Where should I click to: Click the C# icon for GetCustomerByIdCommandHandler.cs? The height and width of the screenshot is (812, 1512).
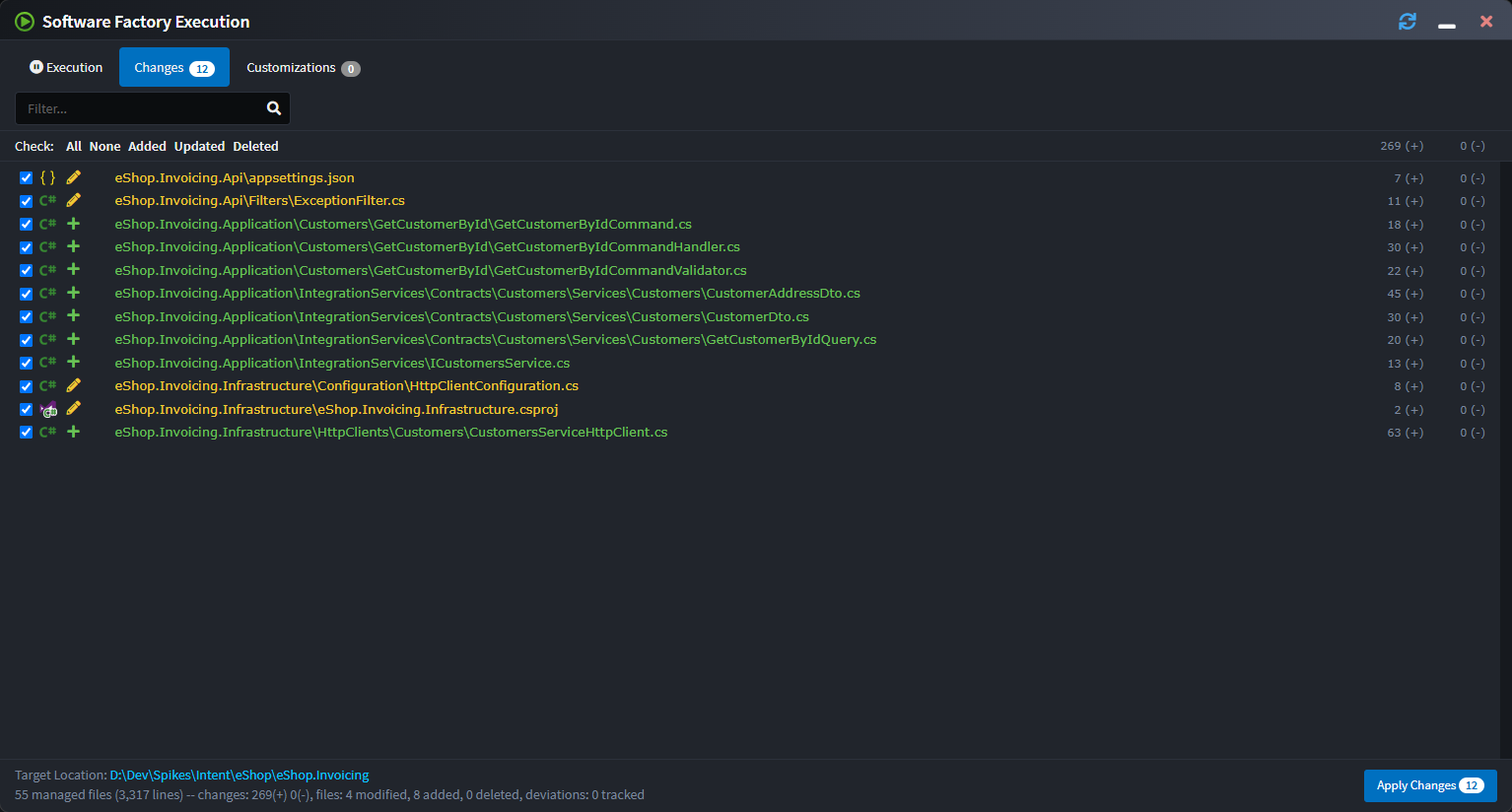tap(47, 247)
